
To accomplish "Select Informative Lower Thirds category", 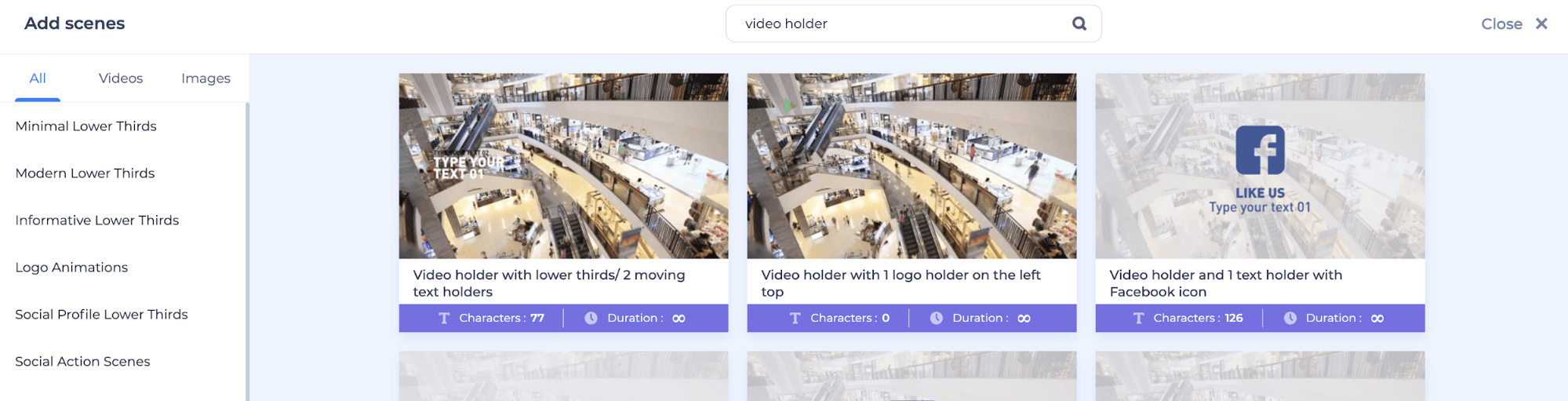I will (97, 221).
